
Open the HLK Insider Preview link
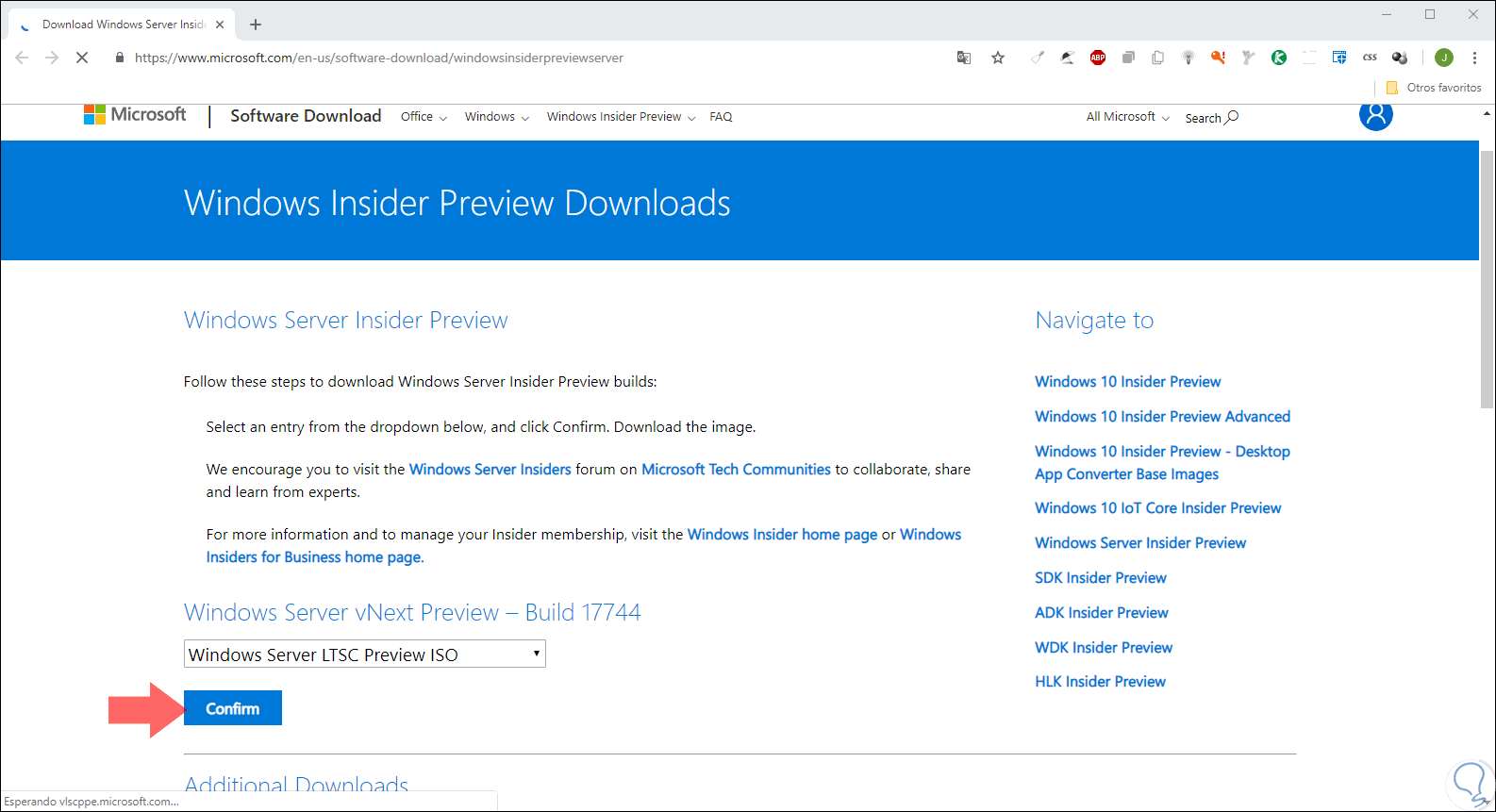coord(1100,682)
